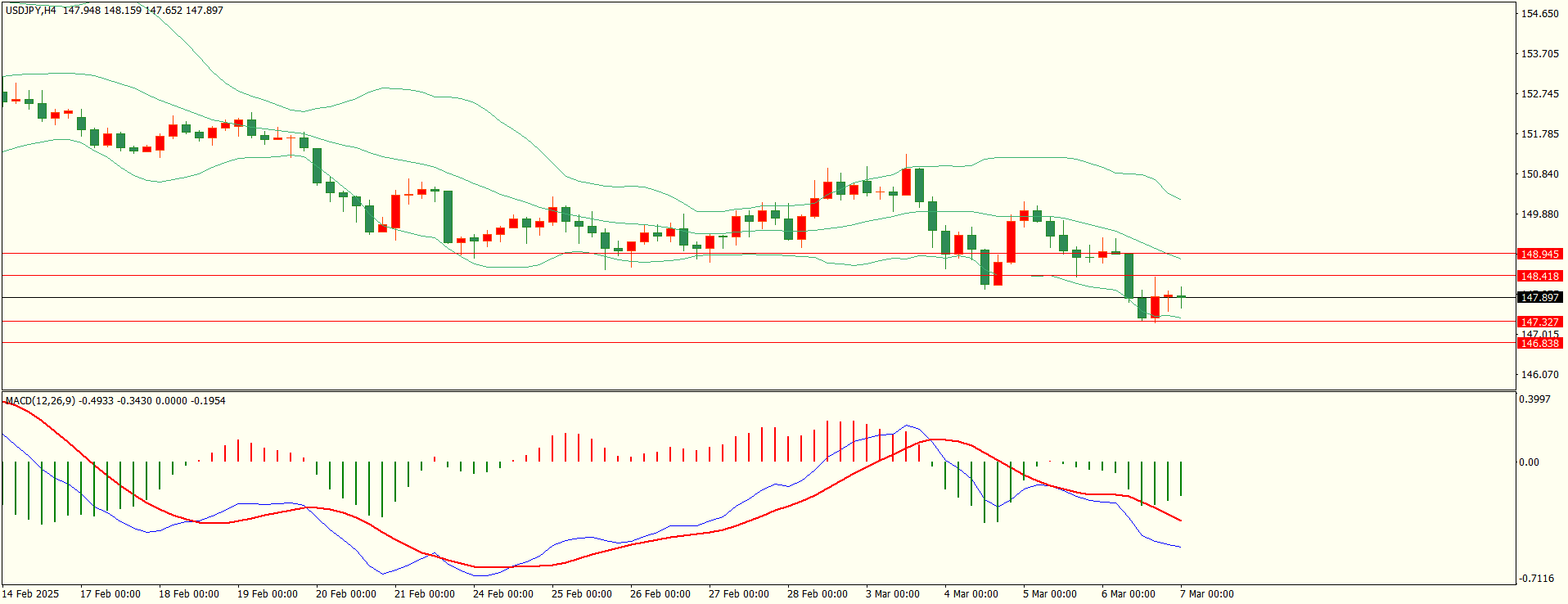The image size is (1568, 604).
Task: Click the 17 Feb 00:00 time label
Action: click(110, 594)
